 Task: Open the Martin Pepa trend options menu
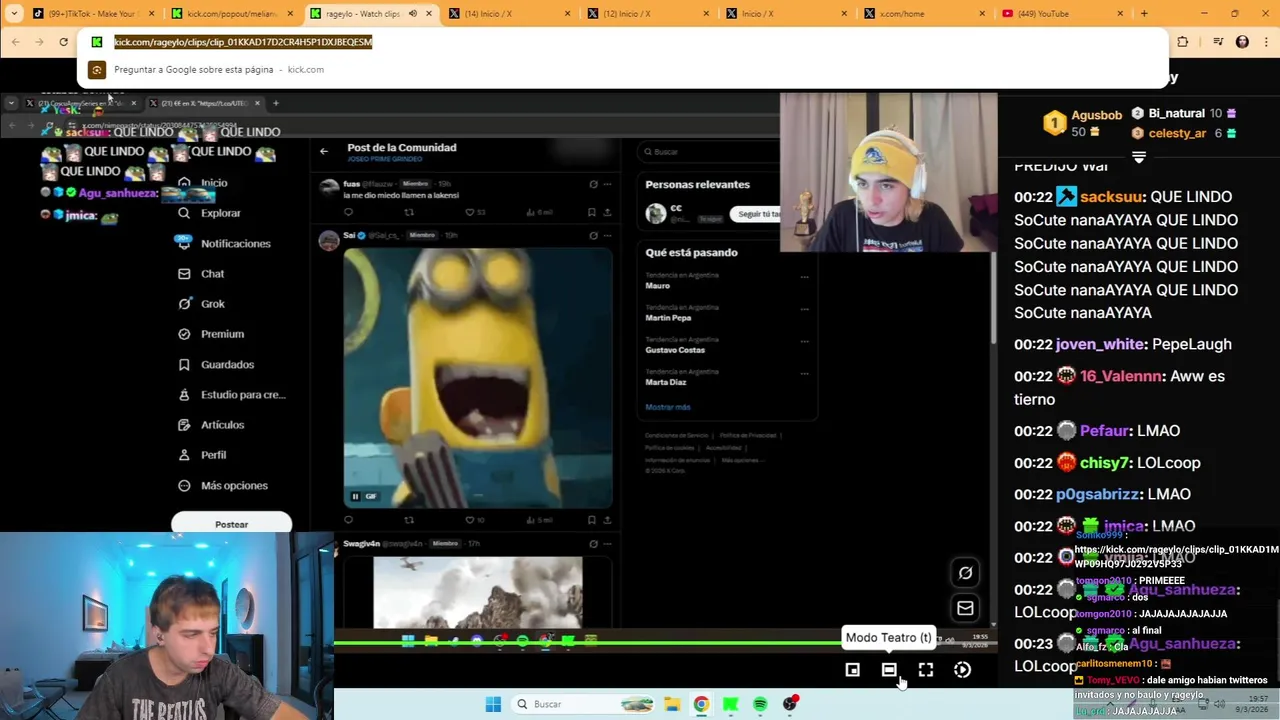[x=804, y=309]
